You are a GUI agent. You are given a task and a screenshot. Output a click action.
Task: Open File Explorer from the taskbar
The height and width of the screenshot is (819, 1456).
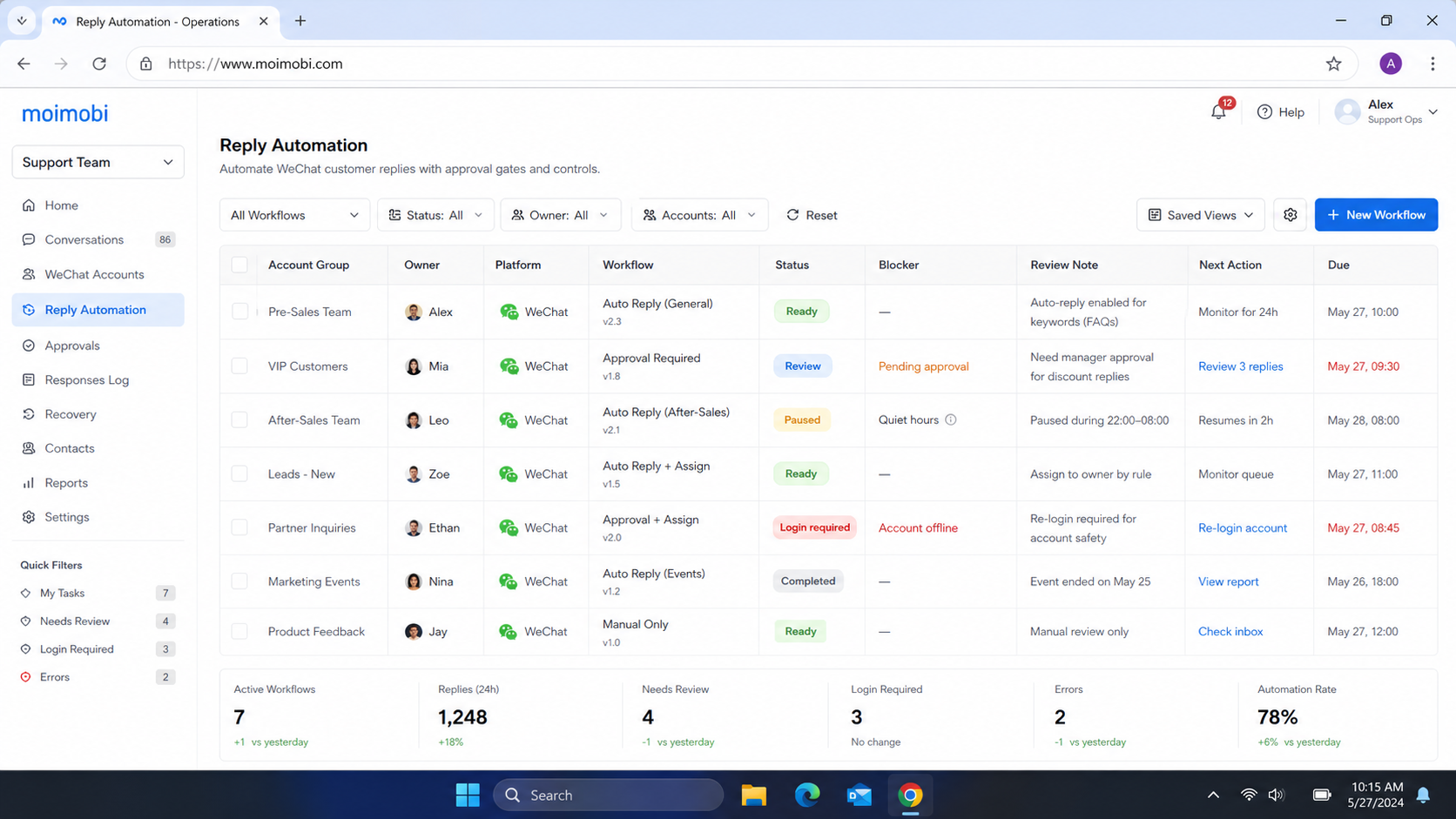753,795
